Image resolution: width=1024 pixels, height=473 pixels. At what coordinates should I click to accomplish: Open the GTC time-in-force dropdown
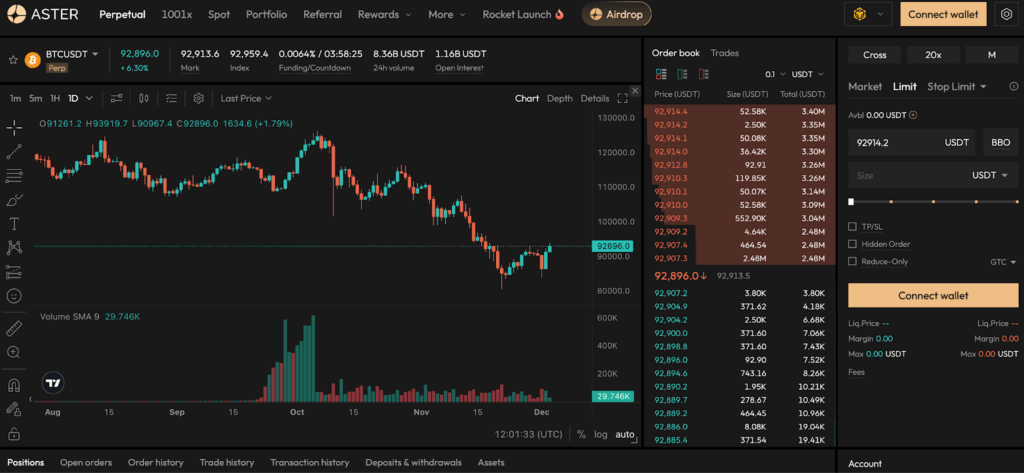1003,261
